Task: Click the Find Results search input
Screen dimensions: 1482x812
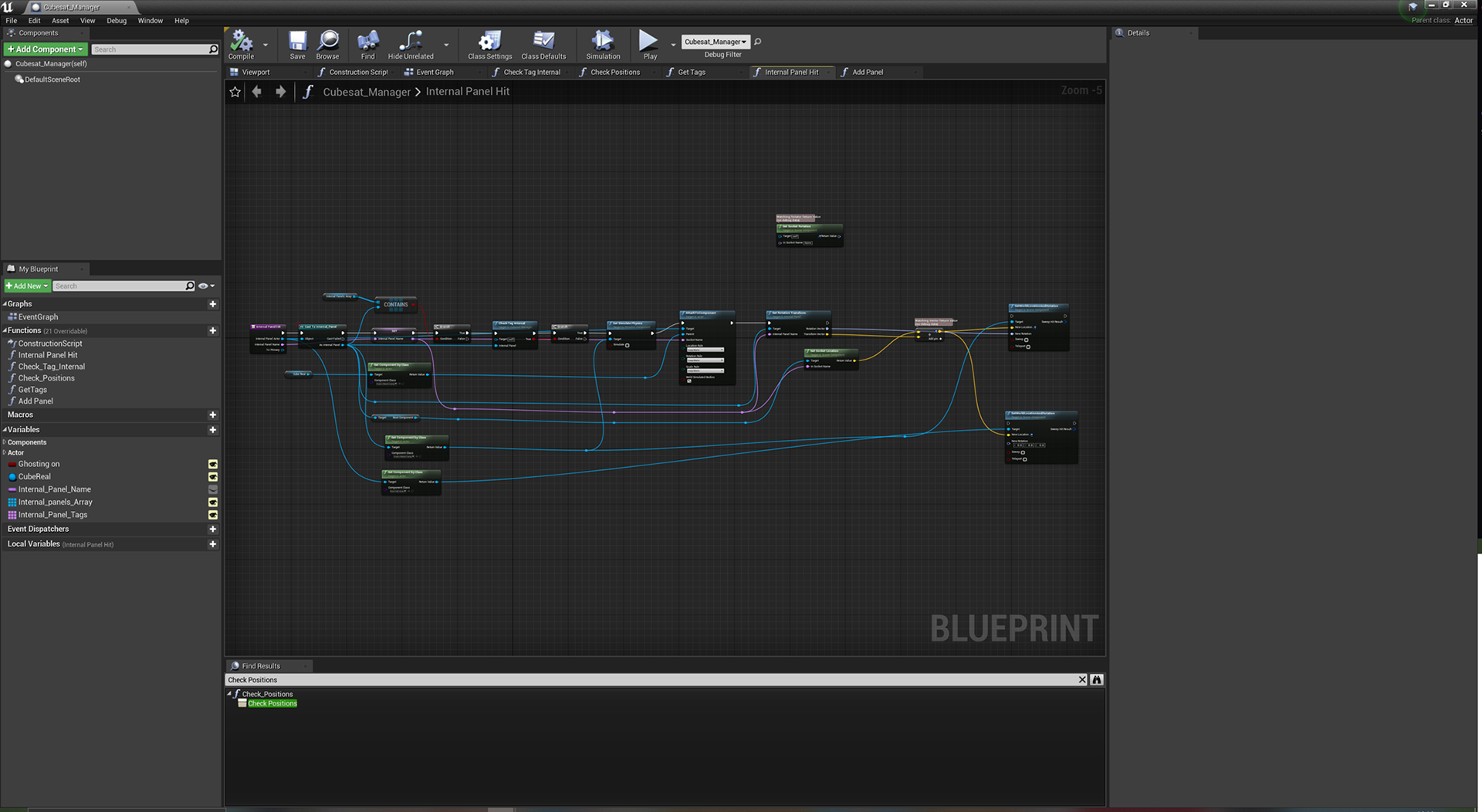Action: click(651, 680)
